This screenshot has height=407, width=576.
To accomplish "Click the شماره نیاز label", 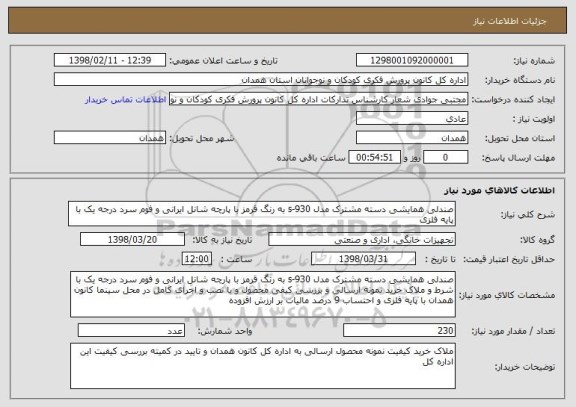I will (534, 61).
